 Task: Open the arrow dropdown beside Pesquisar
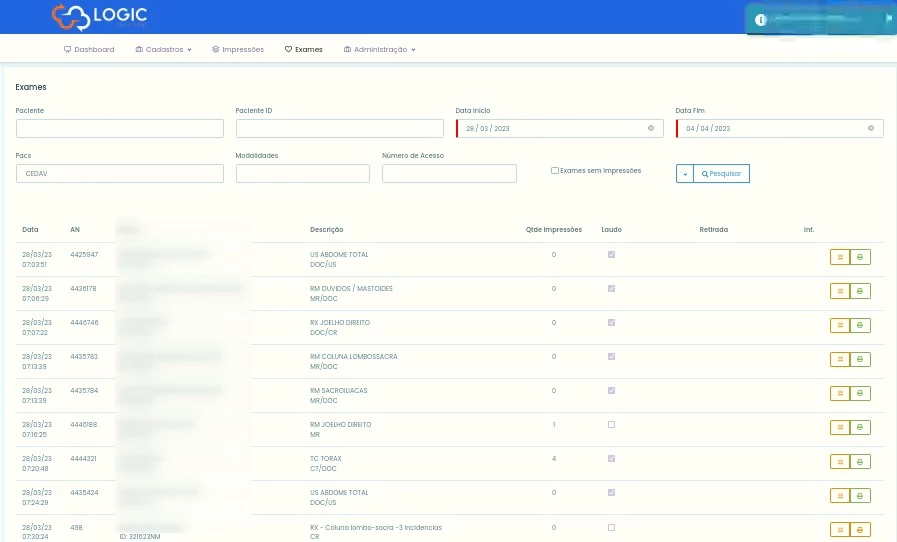pos(685,173)
